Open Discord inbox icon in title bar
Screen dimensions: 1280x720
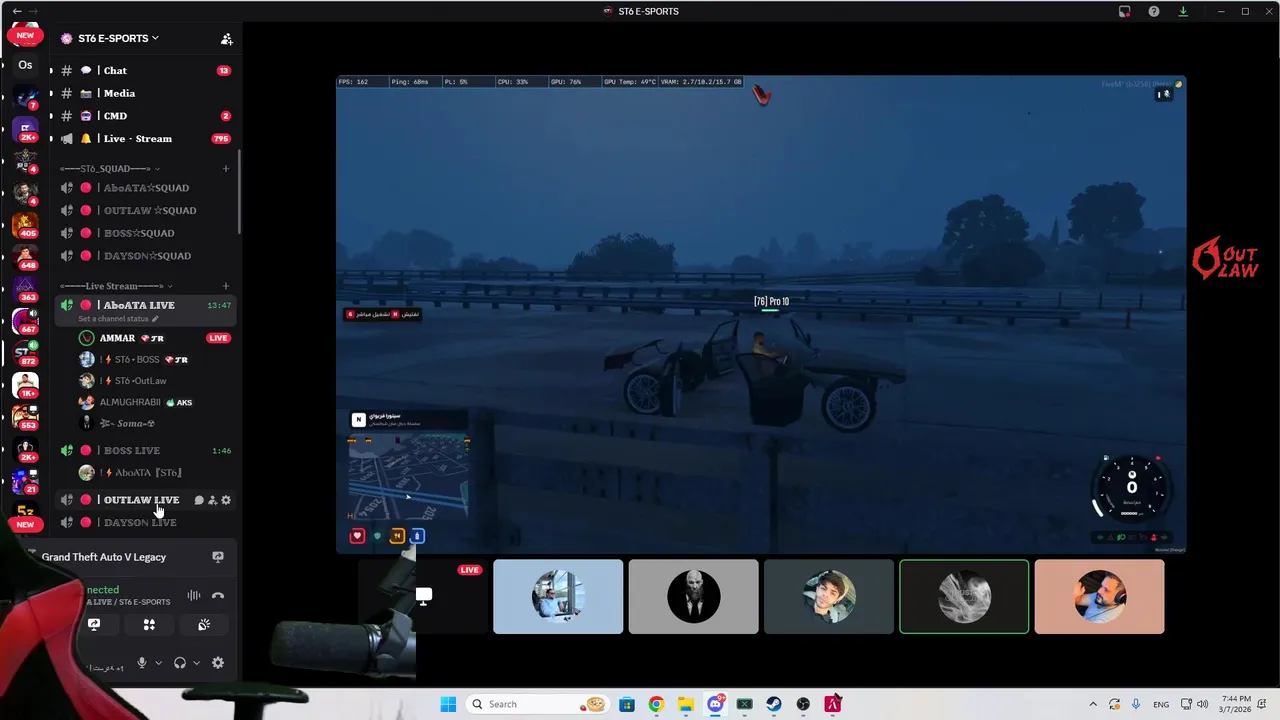[1125, 11]
